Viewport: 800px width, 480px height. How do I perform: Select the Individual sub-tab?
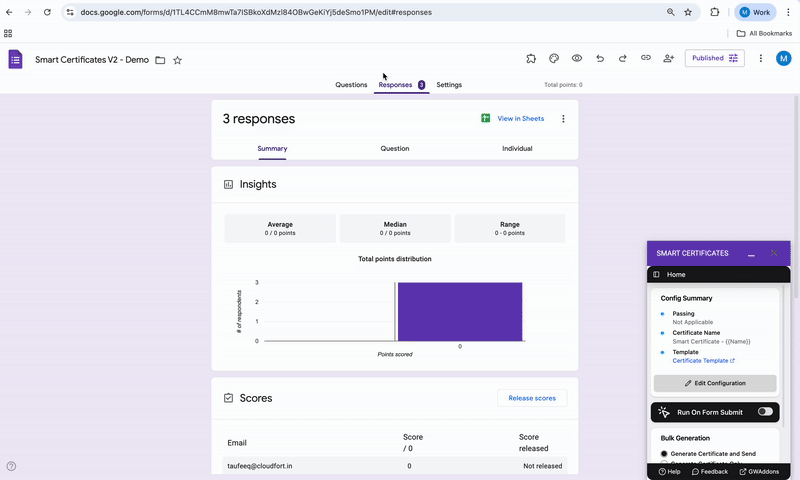[517, 148]
